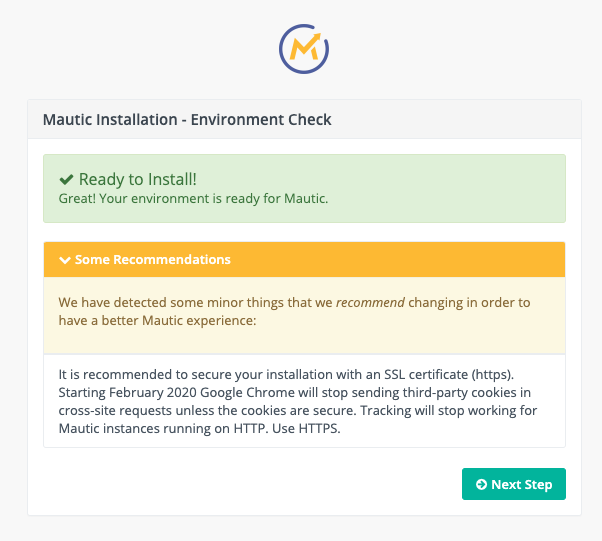
Task: Click the Ready to Install! heading
Action: point(138,179)
